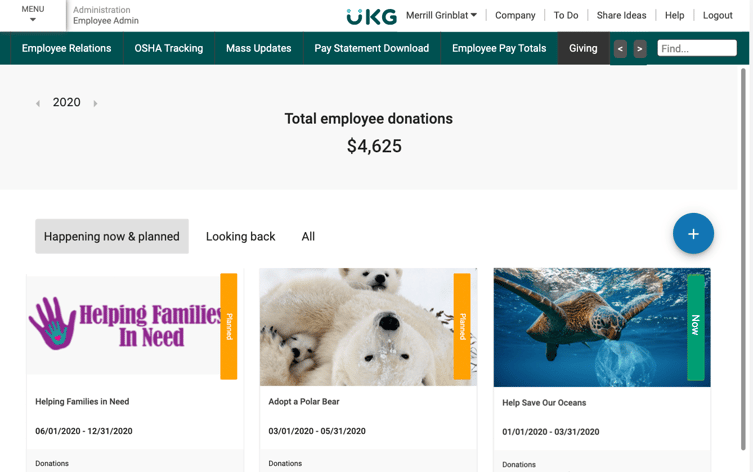Go to previous year arrow beside 2020
This screenshot has height=472, width=753.
tap(38, 103)
